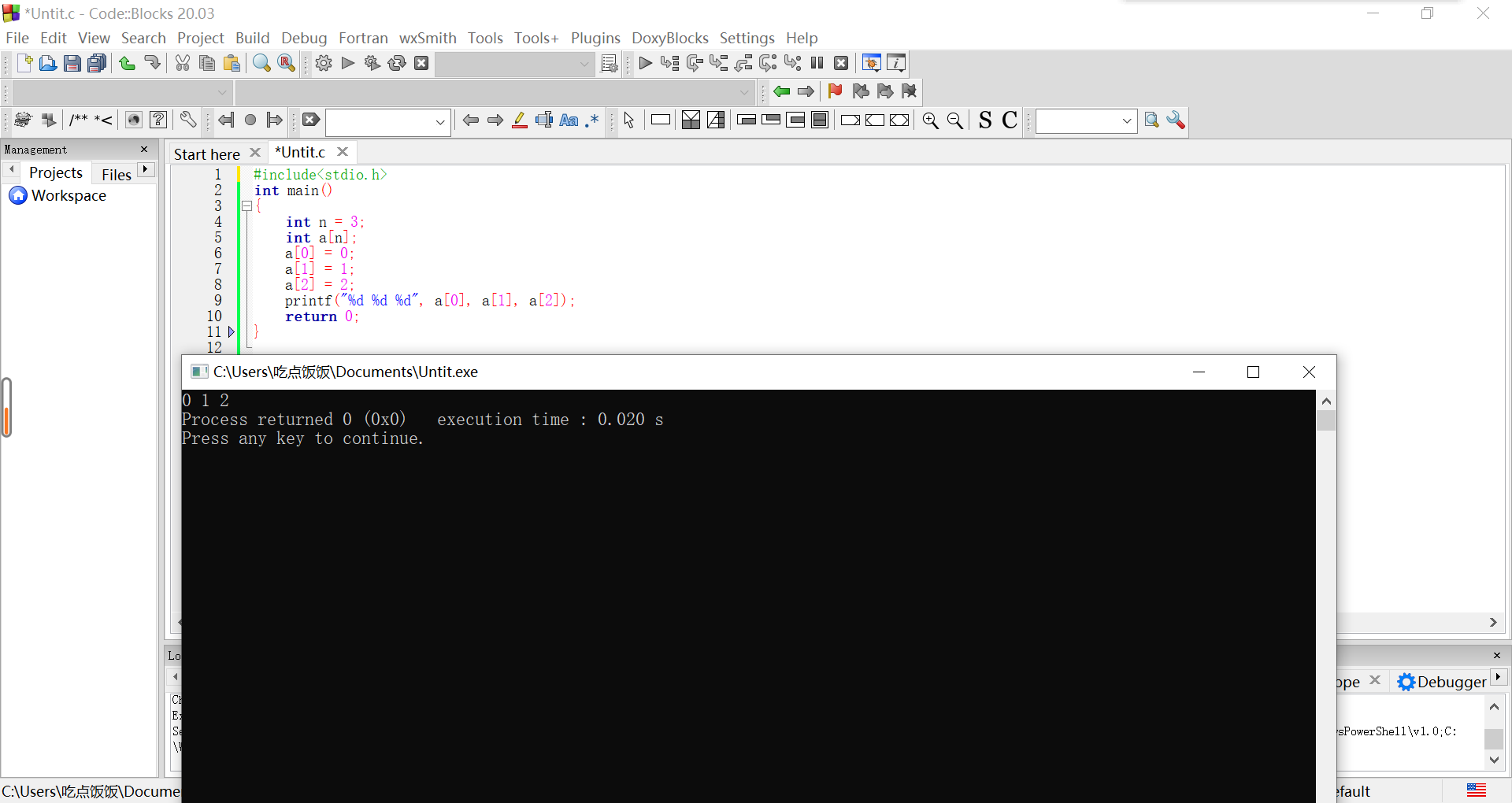This screenshot has height=803, width=1512.
Task: Open the Build menu
Action: click(252, 38)
